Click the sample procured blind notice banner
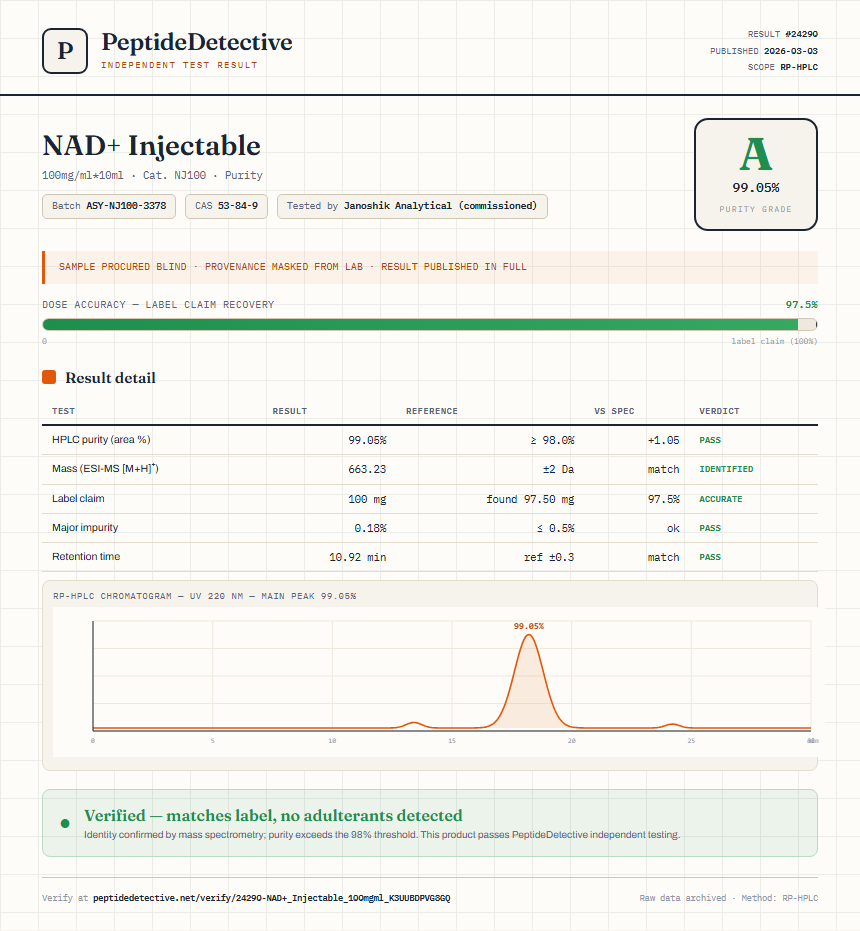Image resolution: width=860 pixels, height=931 pixels. (430, 267)
